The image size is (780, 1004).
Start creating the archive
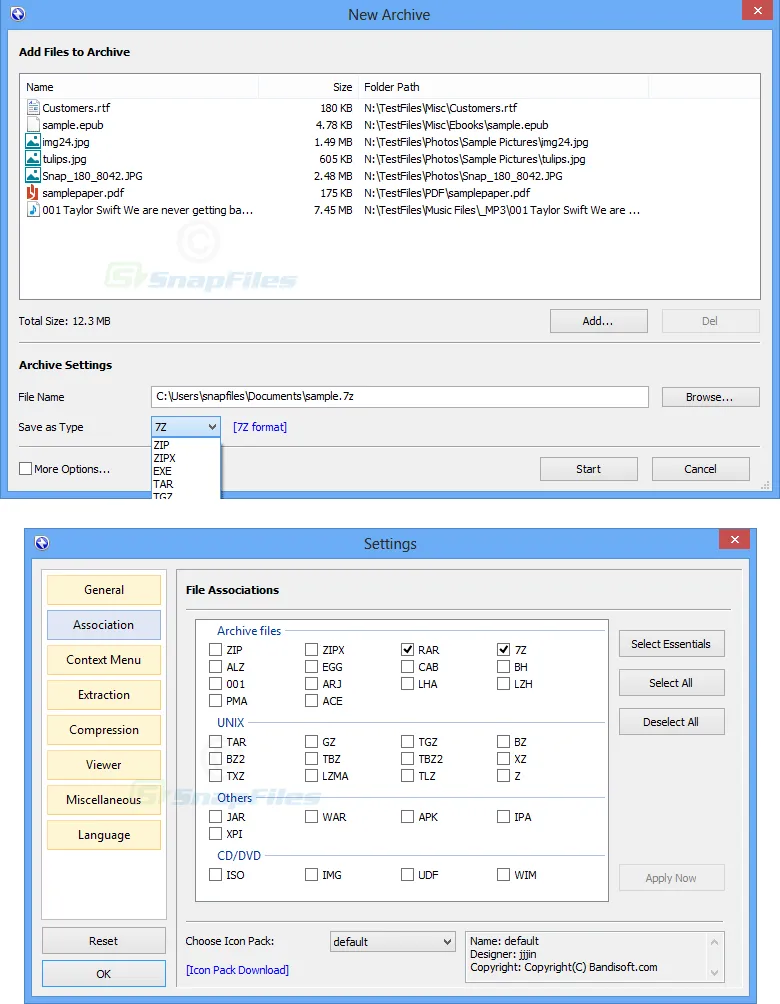589,469
